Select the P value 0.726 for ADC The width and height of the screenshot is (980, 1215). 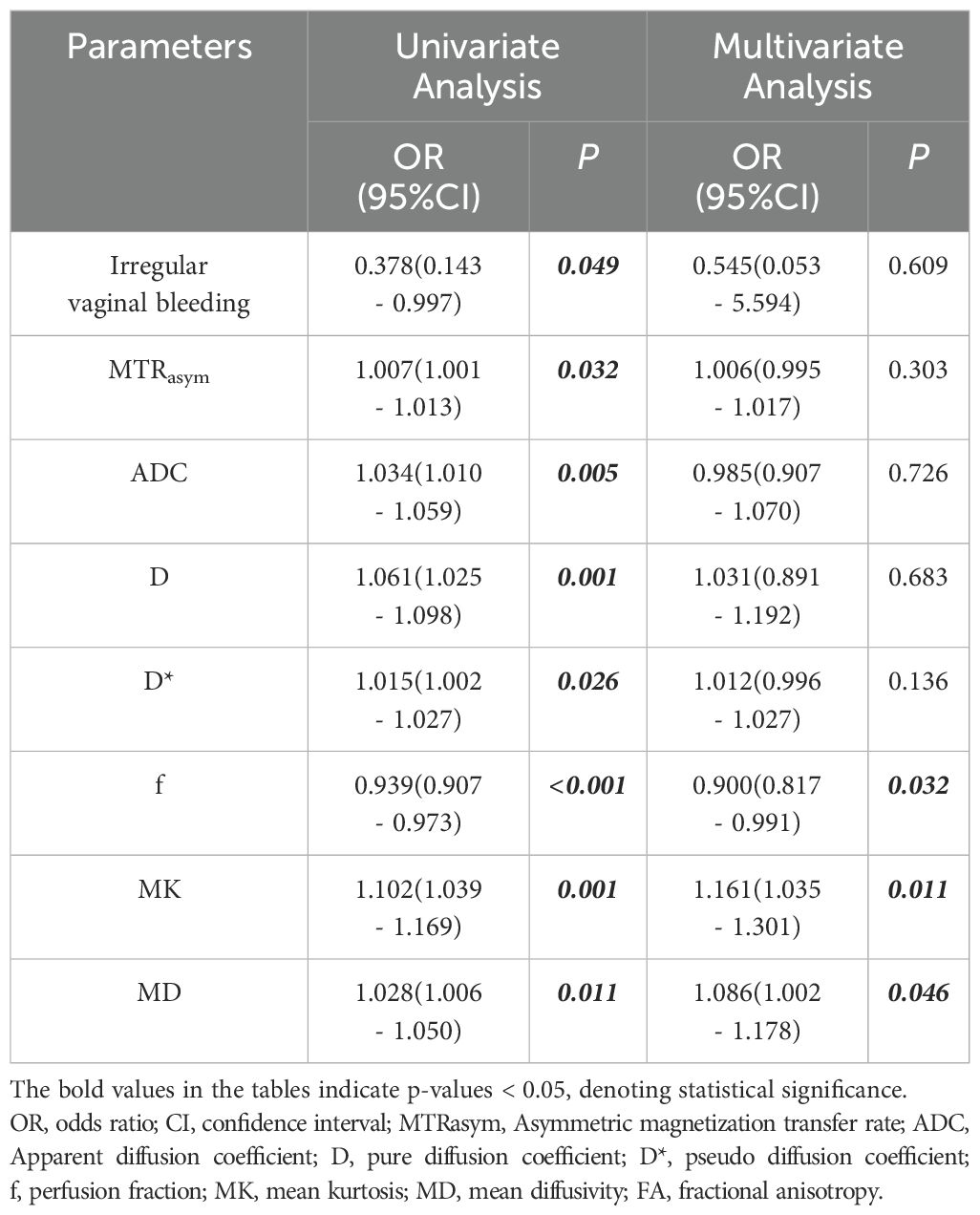point(918,473)
